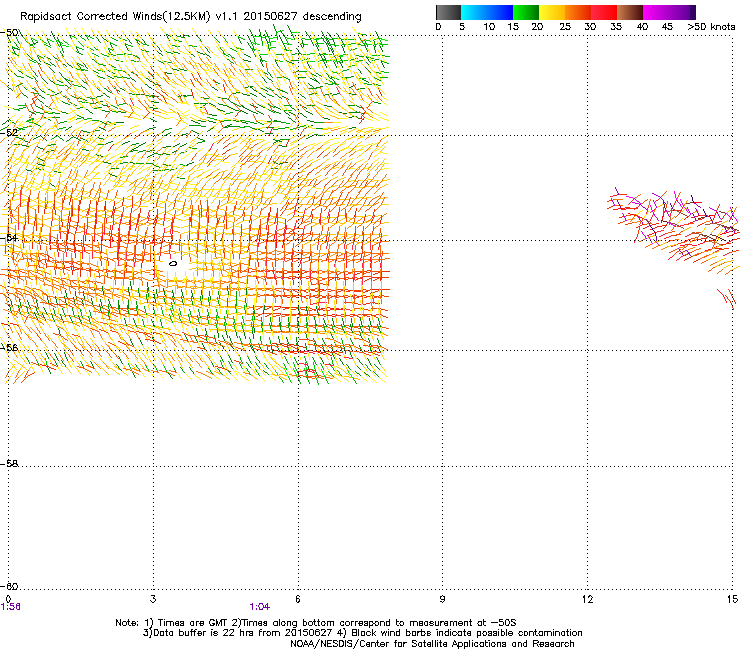Click the '15' longitude axis label
This screenshot has width=740, height=650.
[732, 599]
